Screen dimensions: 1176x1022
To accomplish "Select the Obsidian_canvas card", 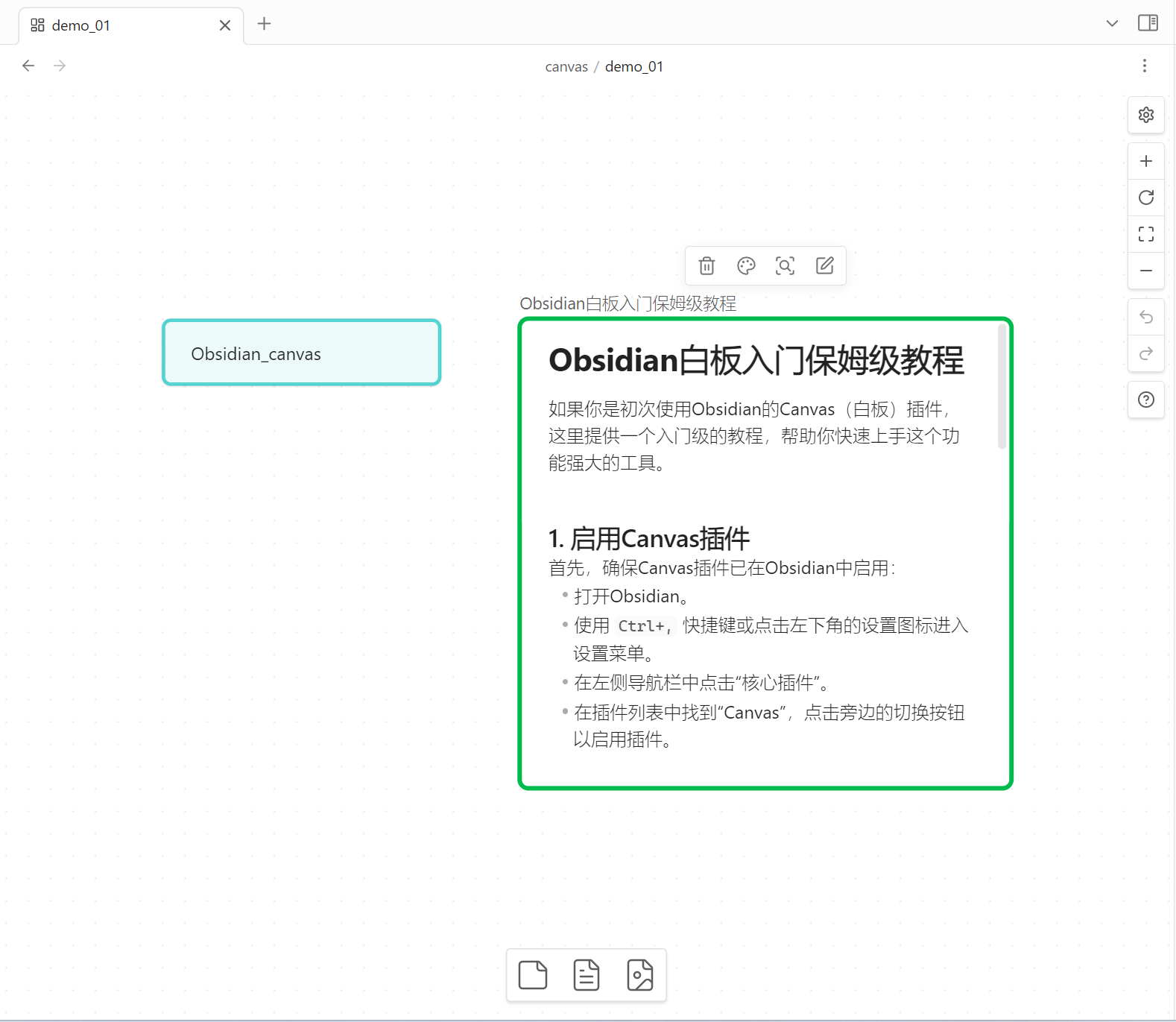I will click(x=302, y=353).
